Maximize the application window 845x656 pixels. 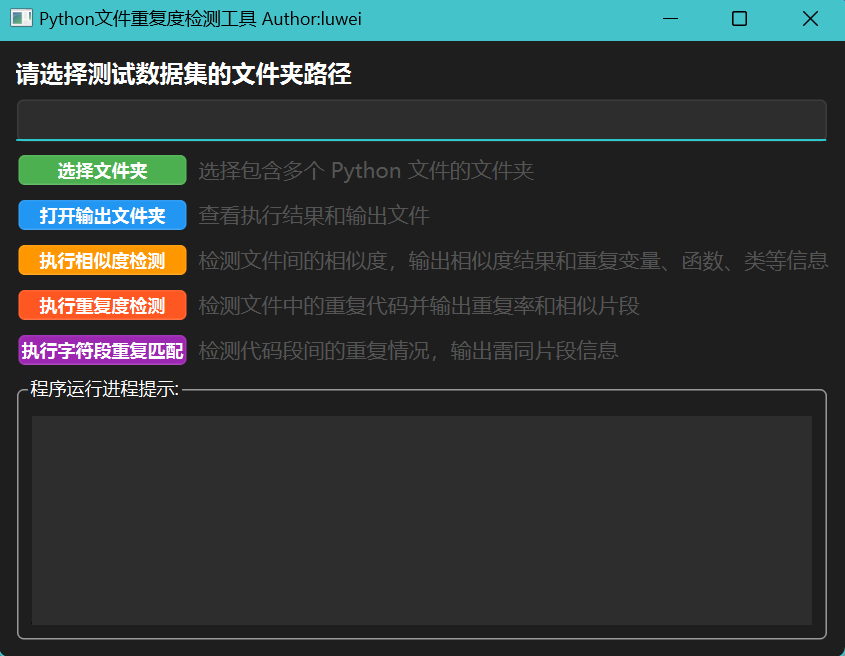click(739, 19)
